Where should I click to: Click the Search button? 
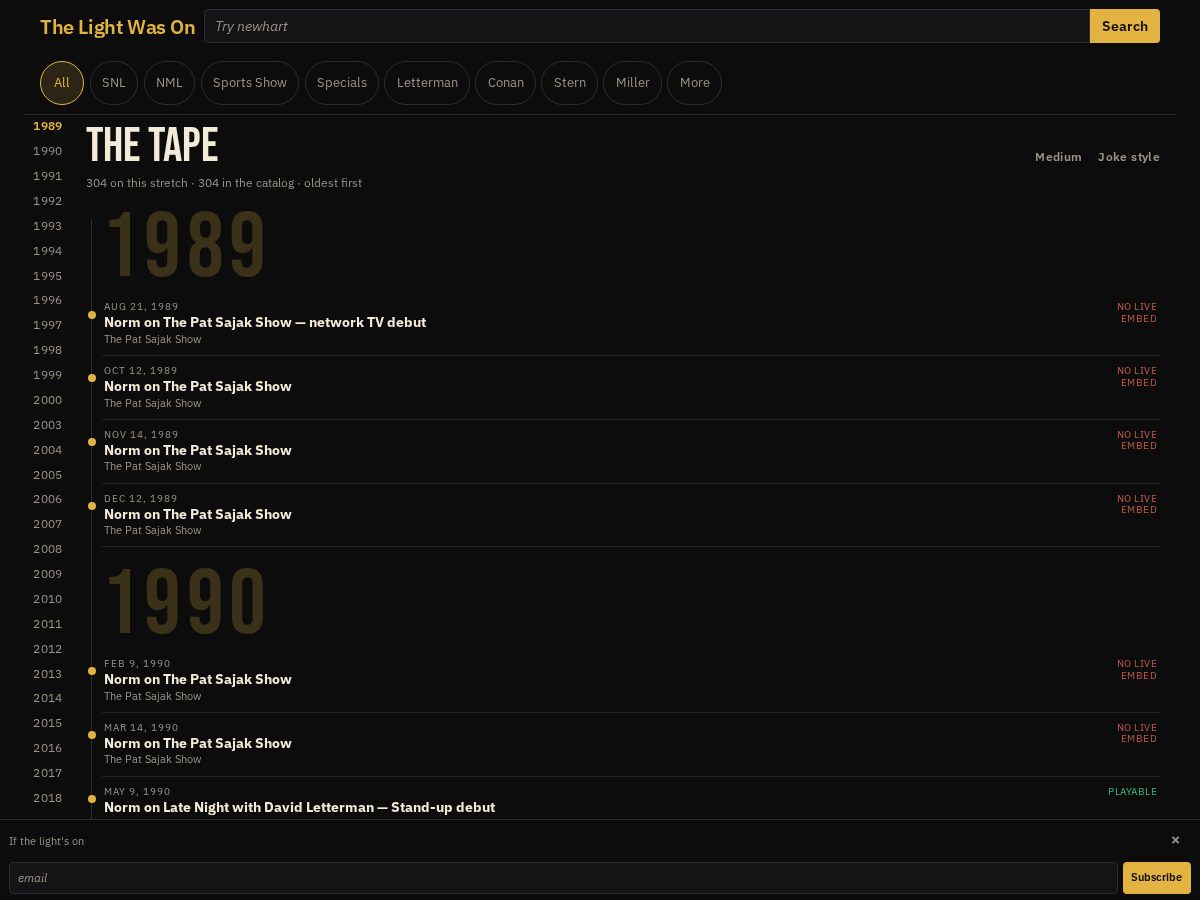(x=1125, y=26)
